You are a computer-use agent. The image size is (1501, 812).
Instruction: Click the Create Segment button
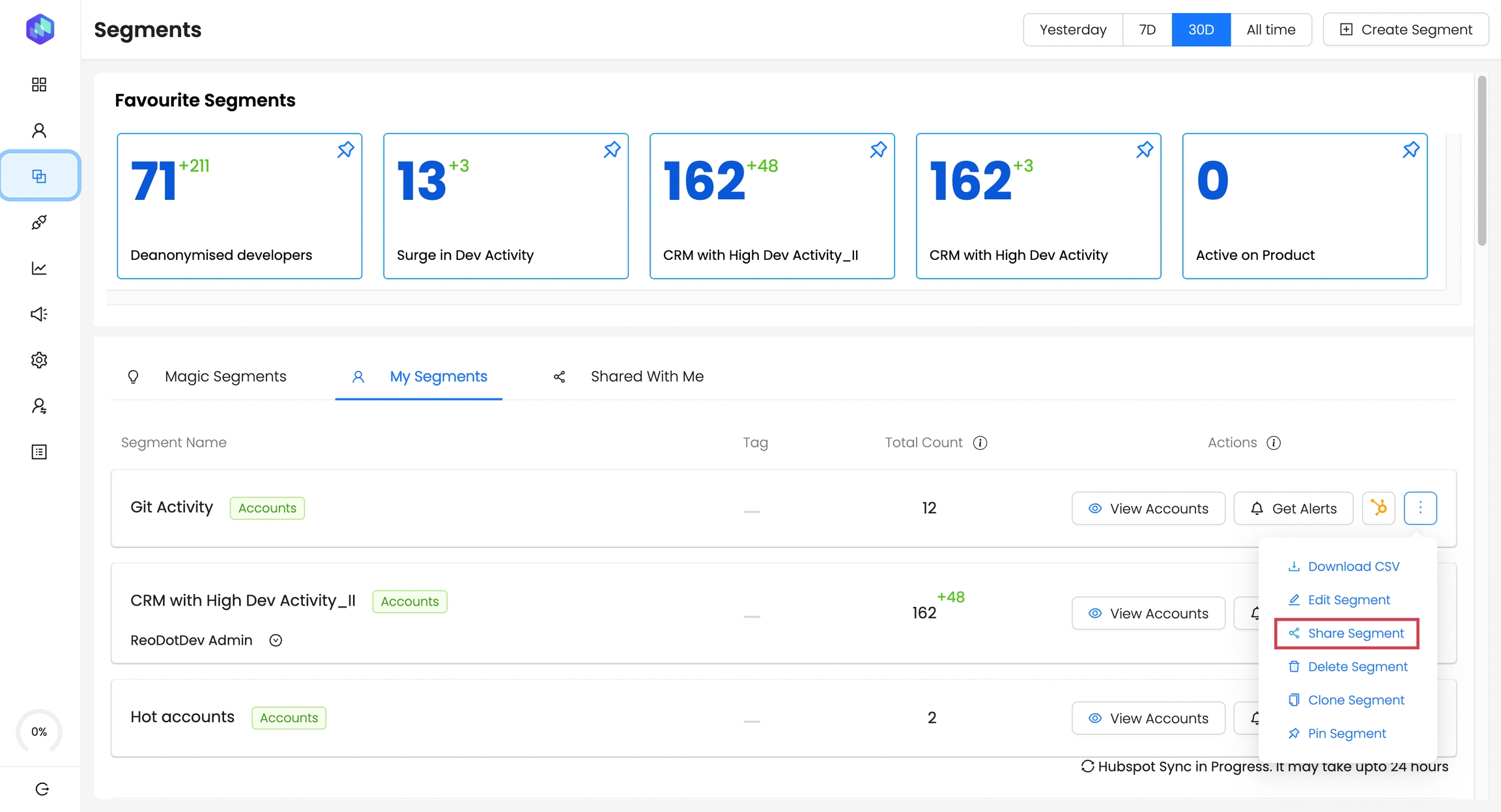coord(1405,30)
